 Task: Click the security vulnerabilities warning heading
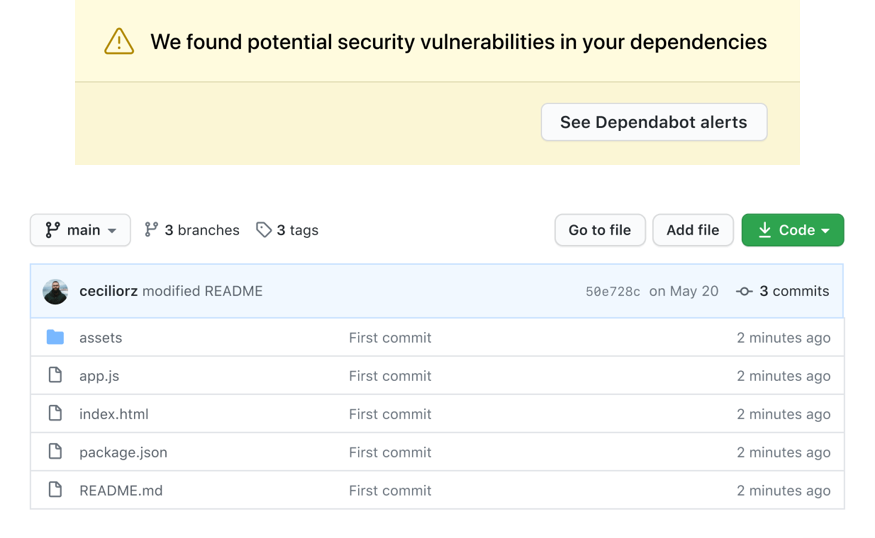click(x=459, y=42)
